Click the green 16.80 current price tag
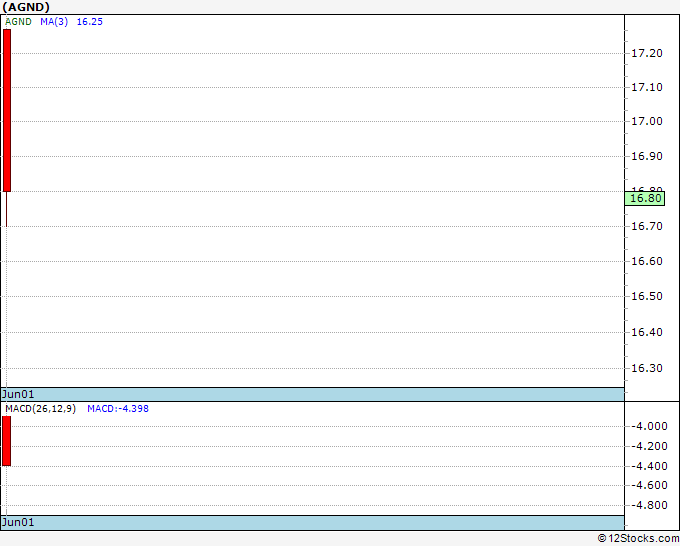Viewport: 680px width, 546px height. pos(645,198)
